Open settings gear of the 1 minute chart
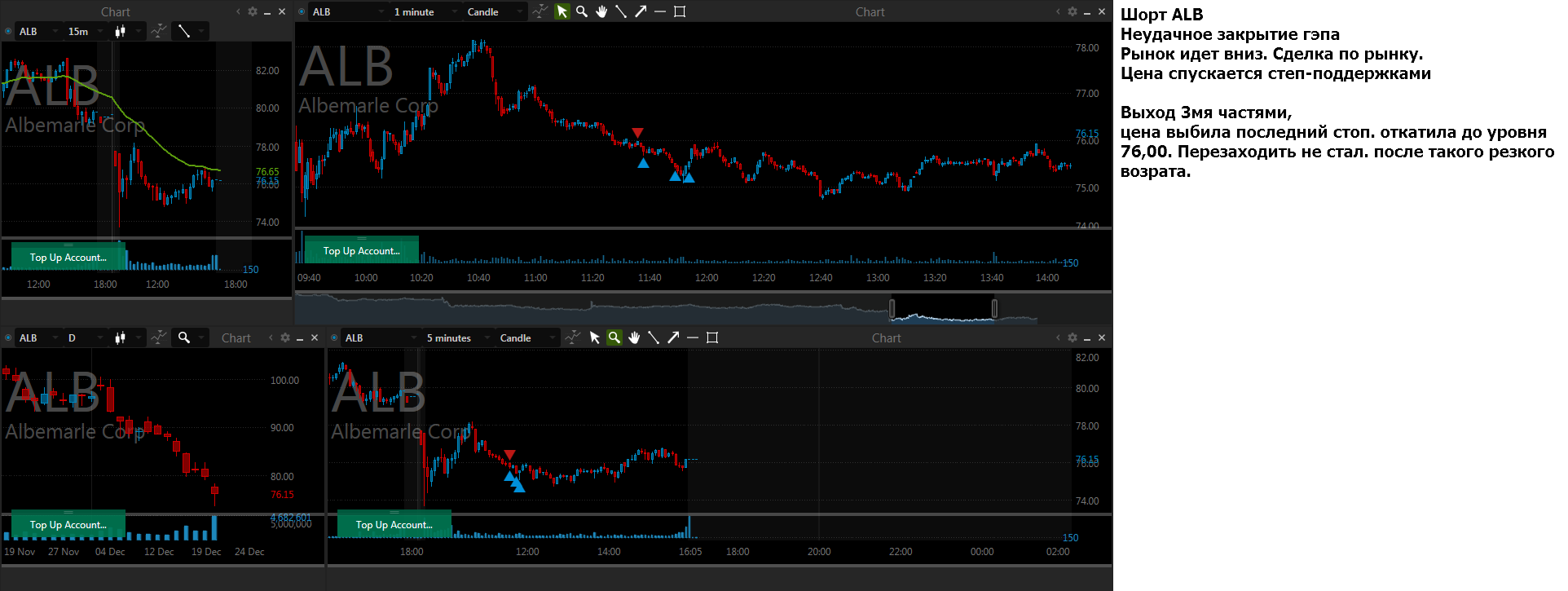The width and height of the screenshot is (1568, 591). coord(1072,11)
